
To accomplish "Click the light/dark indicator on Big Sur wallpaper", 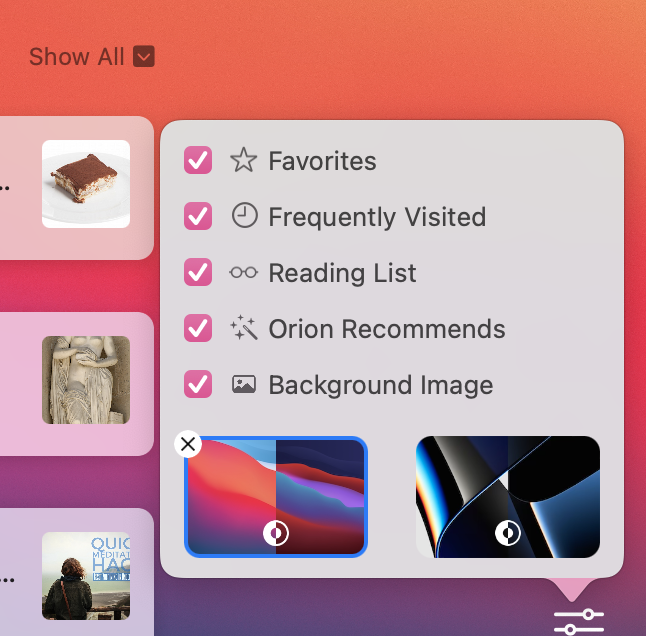I will pyautogui.click(x=276, y=533).
